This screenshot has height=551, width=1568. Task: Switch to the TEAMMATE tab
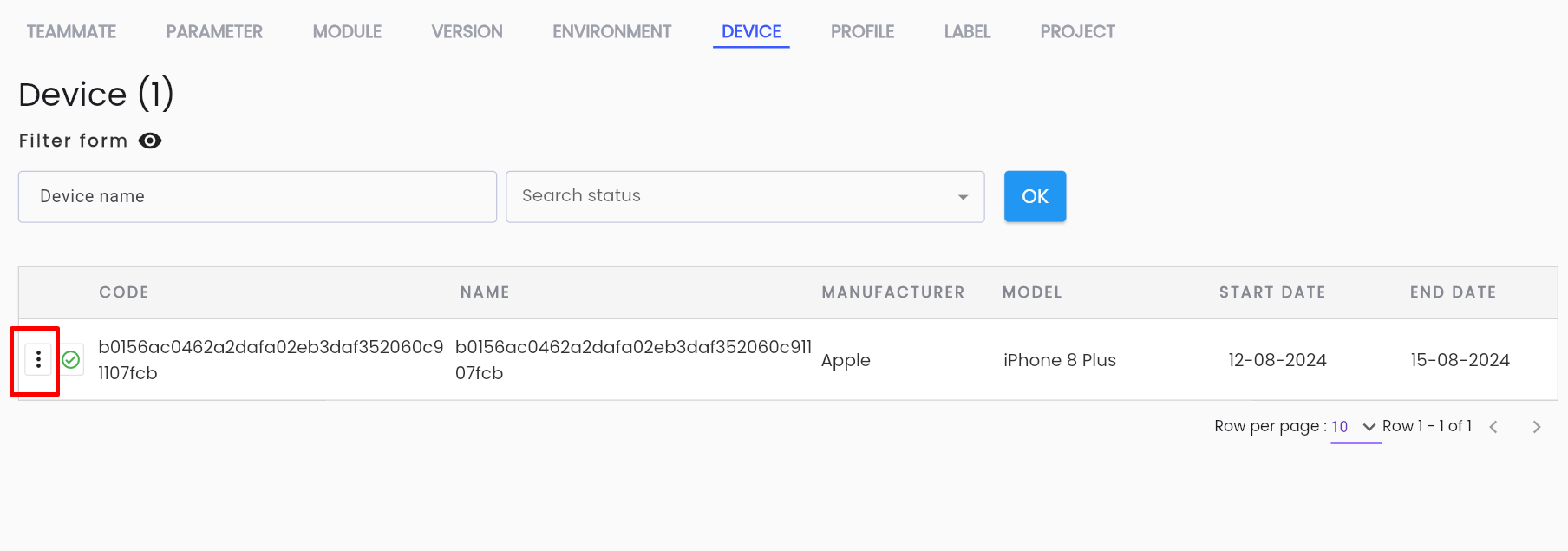(x=71, y=32)
